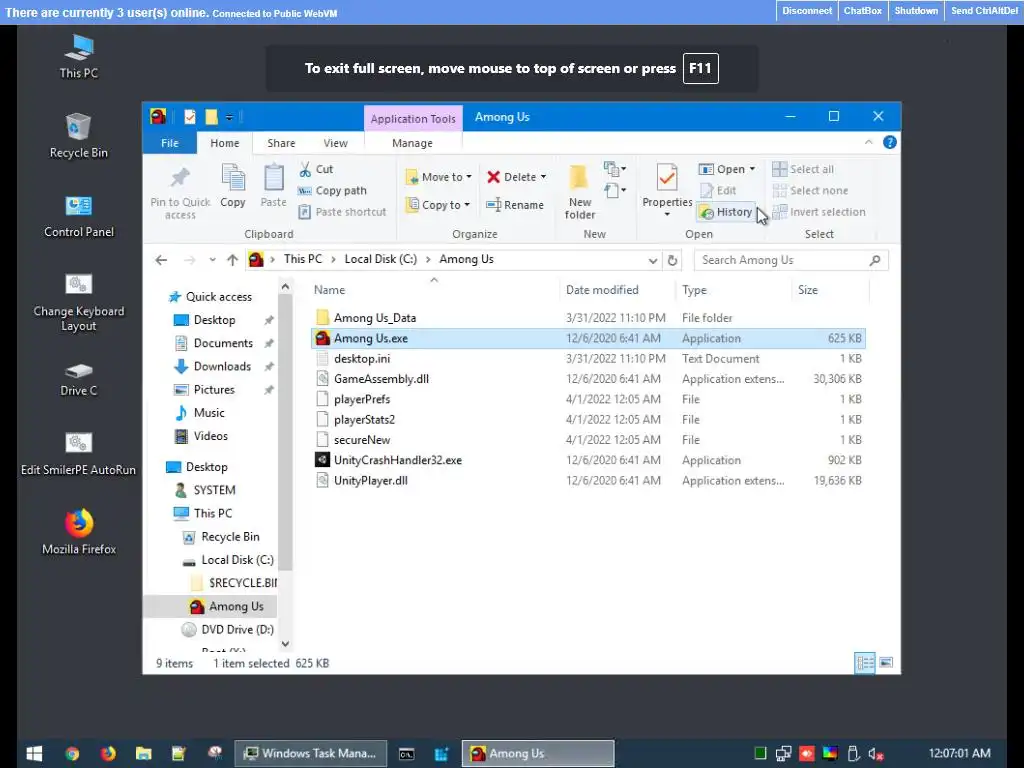1024x768 pixels.
Task: Click the Edit button in Open group
Action: pos(718,191)
